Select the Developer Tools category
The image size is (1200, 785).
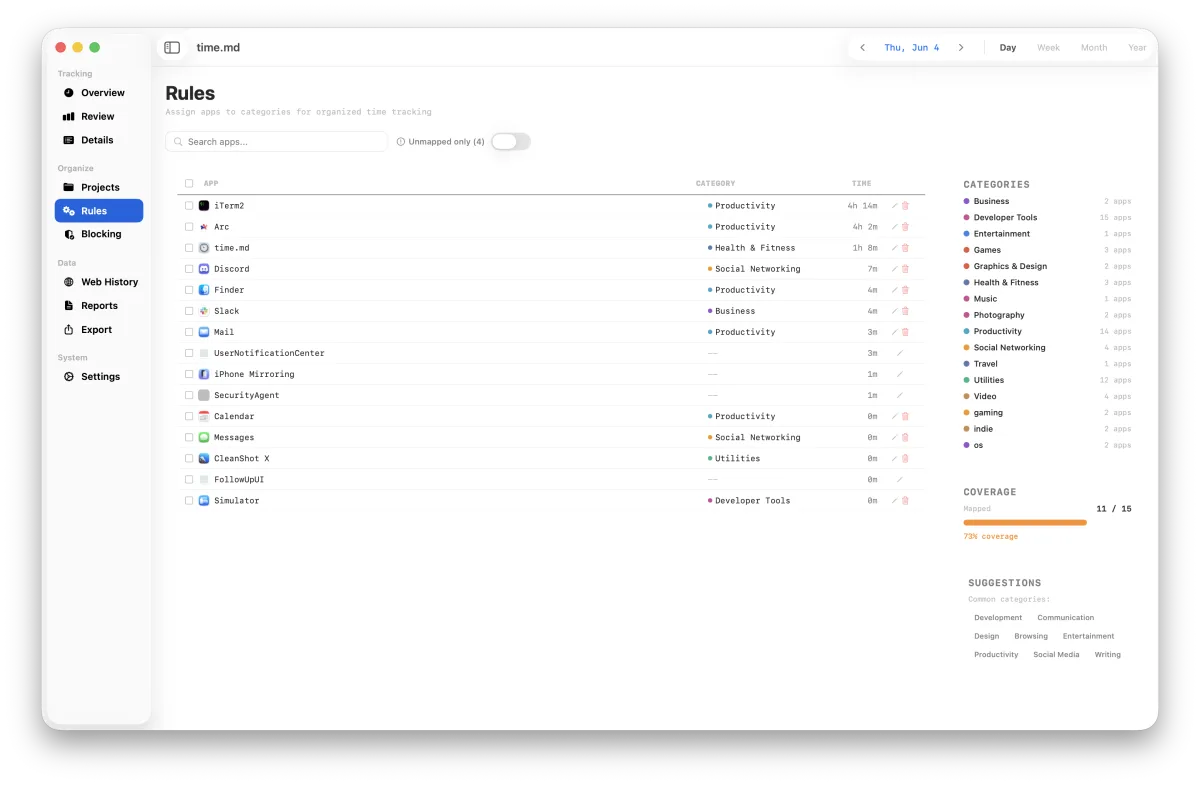tap(1047, 217)
